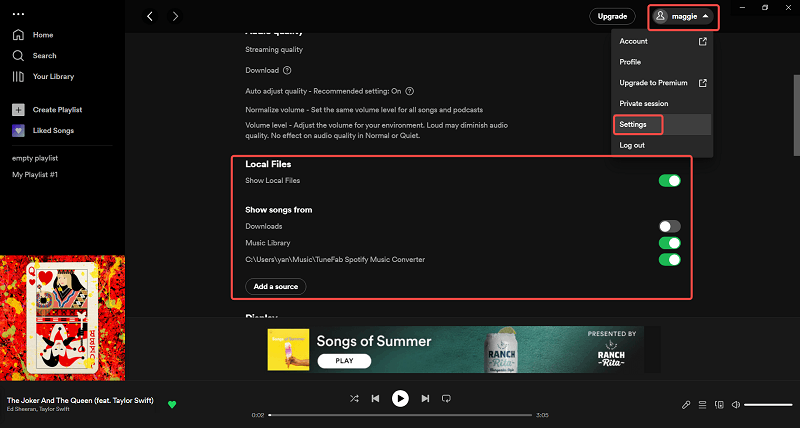The image size is (800, 428).
Task: Skip to the previous track
Action: [x=376, y=398]
